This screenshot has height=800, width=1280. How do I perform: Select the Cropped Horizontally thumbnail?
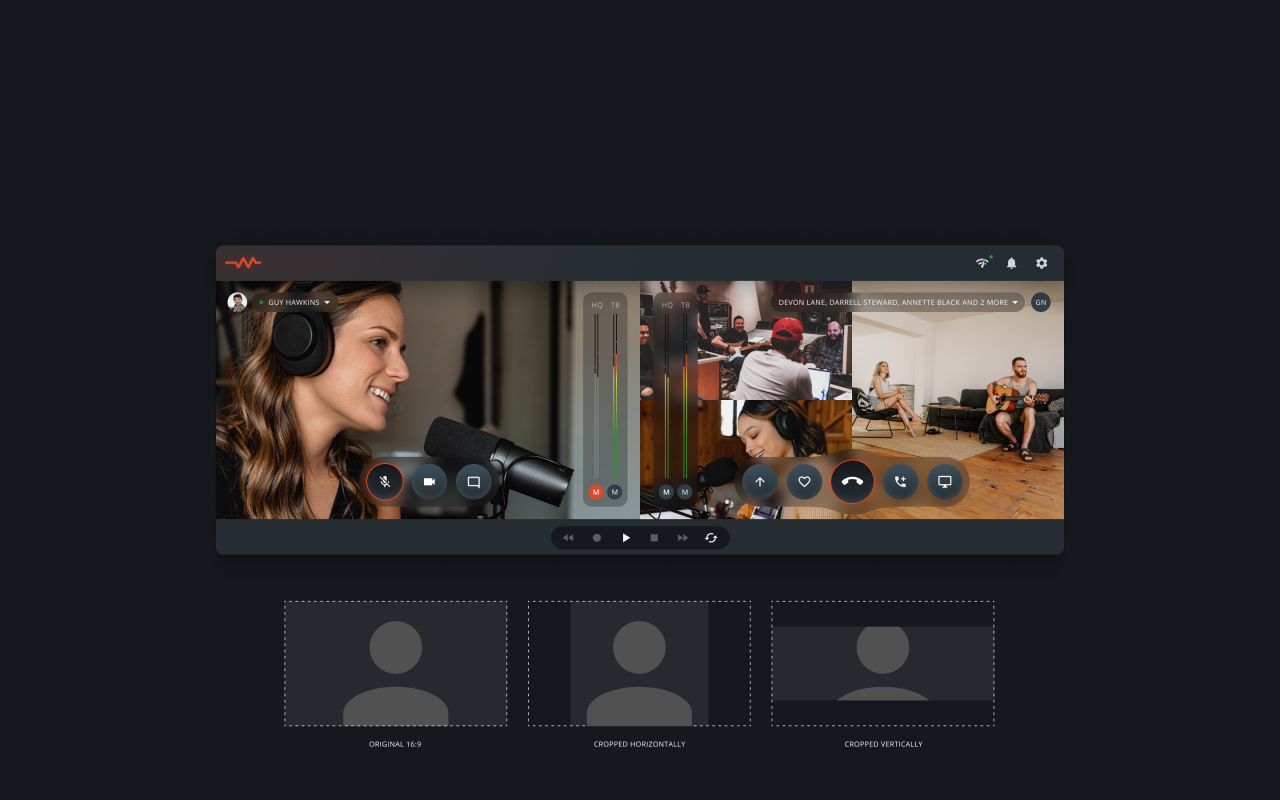[x=639, y=663]
